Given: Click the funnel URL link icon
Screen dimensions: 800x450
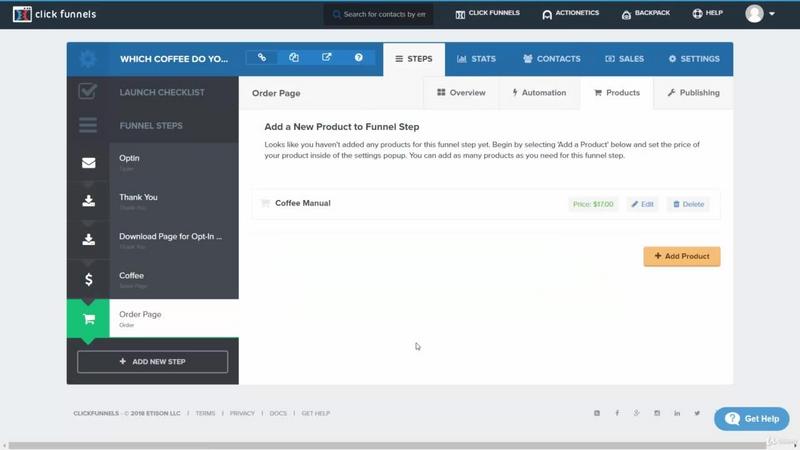Looking at the screenshot, I should [262, 58].
